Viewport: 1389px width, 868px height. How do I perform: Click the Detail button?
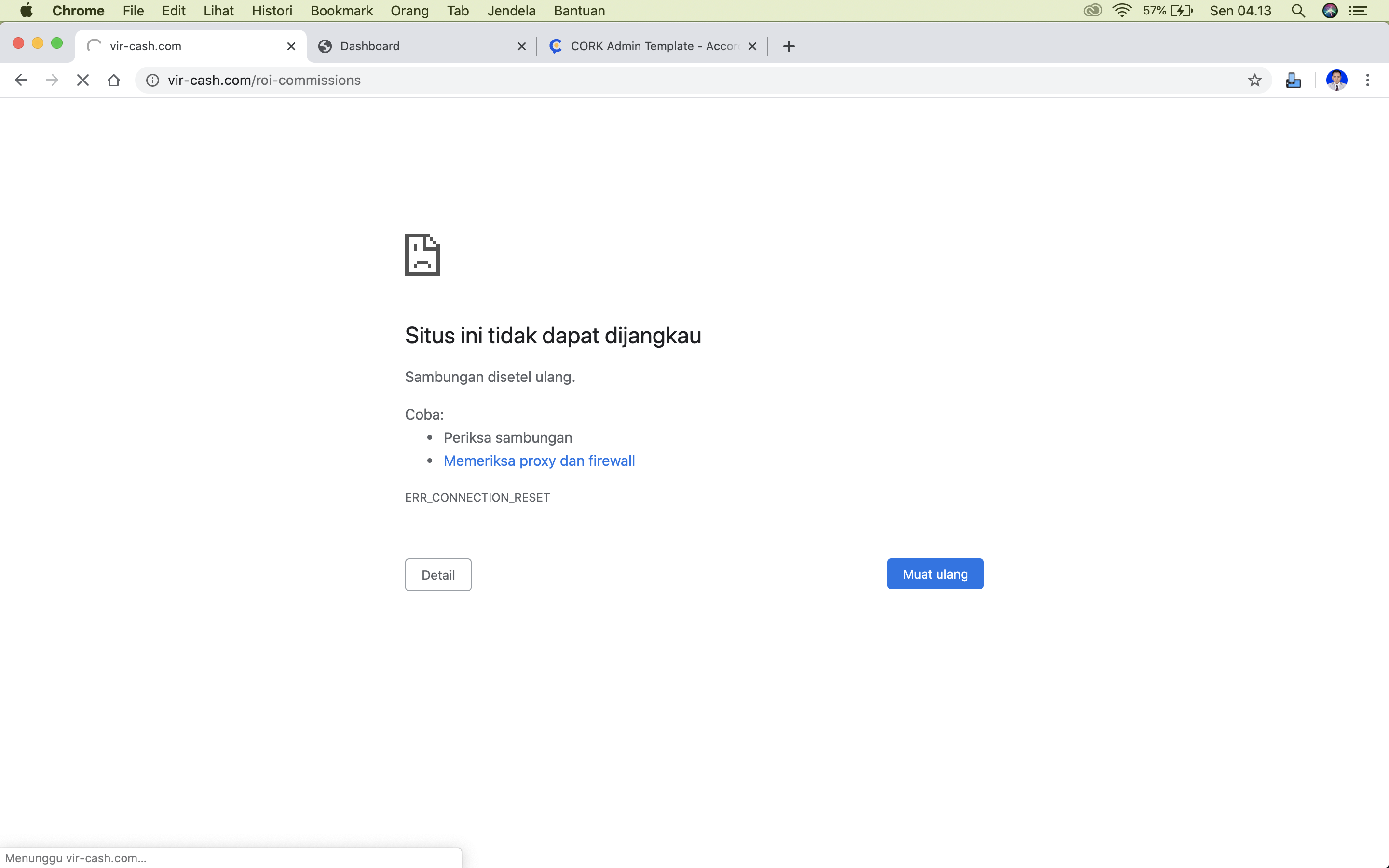coord(438,575)
